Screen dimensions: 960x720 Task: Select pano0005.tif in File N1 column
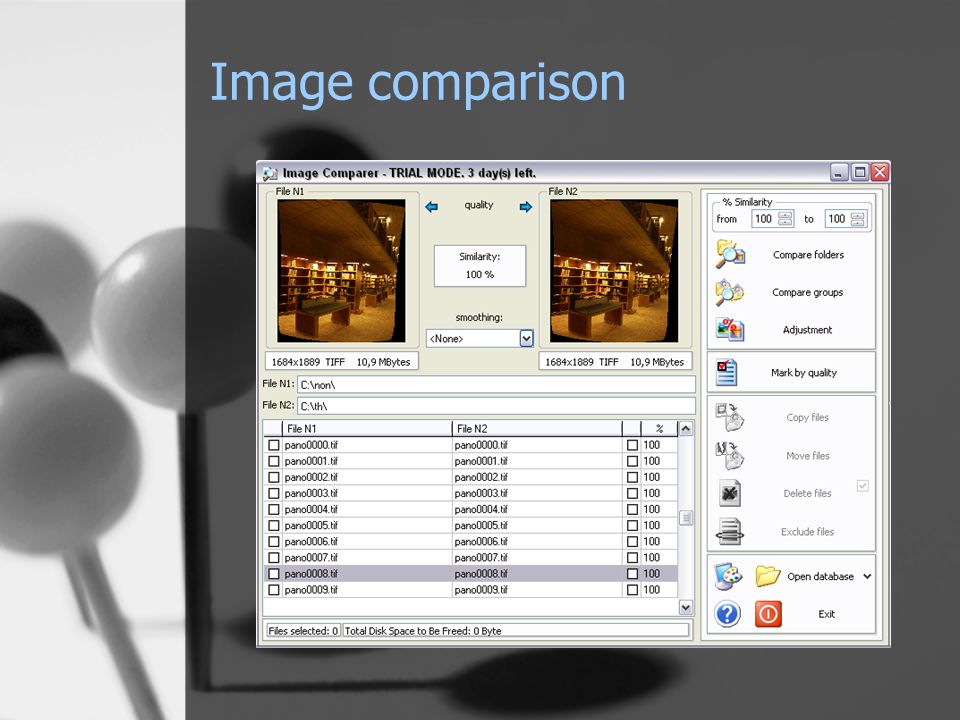point(311,525)
